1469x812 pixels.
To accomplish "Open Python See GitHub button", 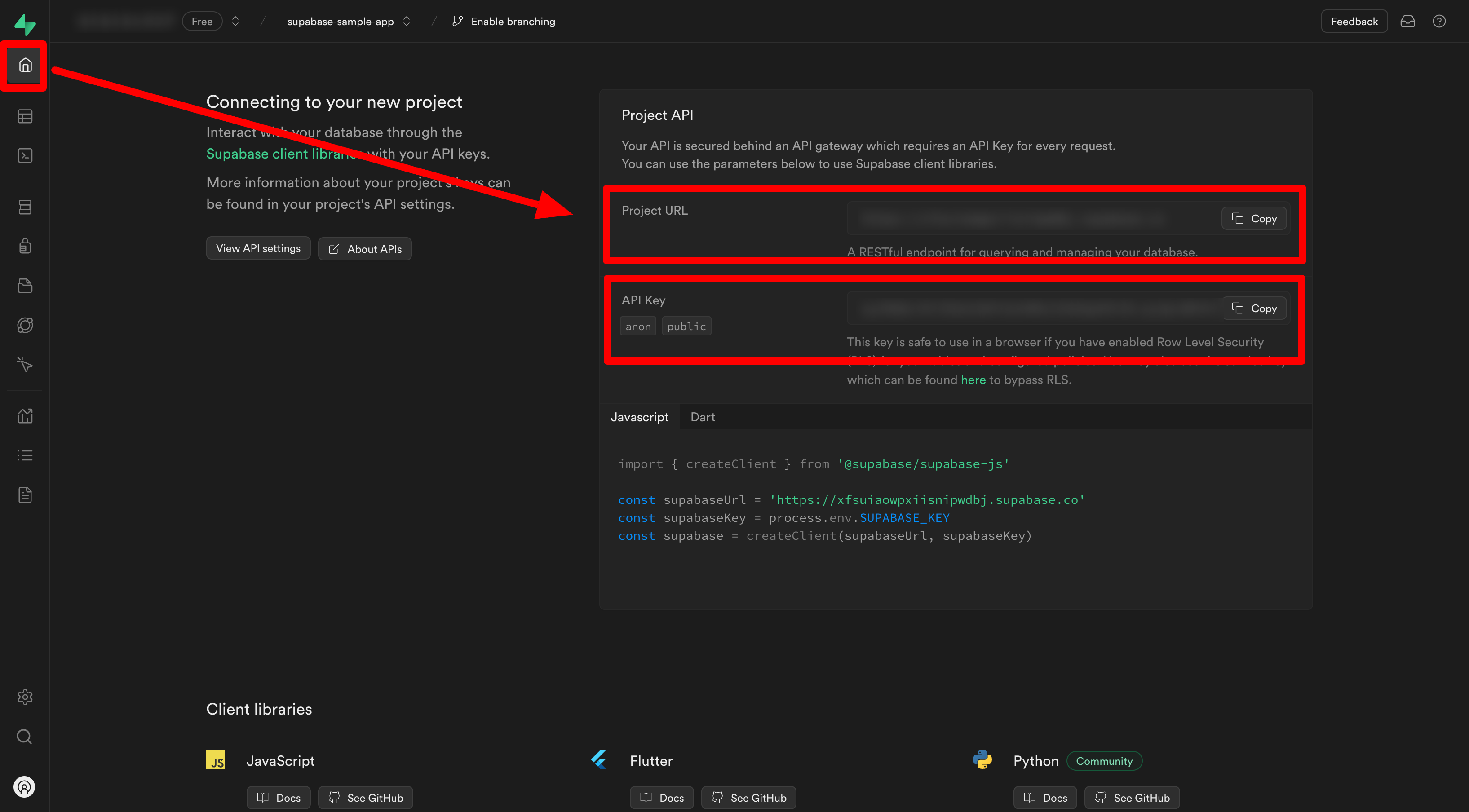I will click(x=1132, y=797).
